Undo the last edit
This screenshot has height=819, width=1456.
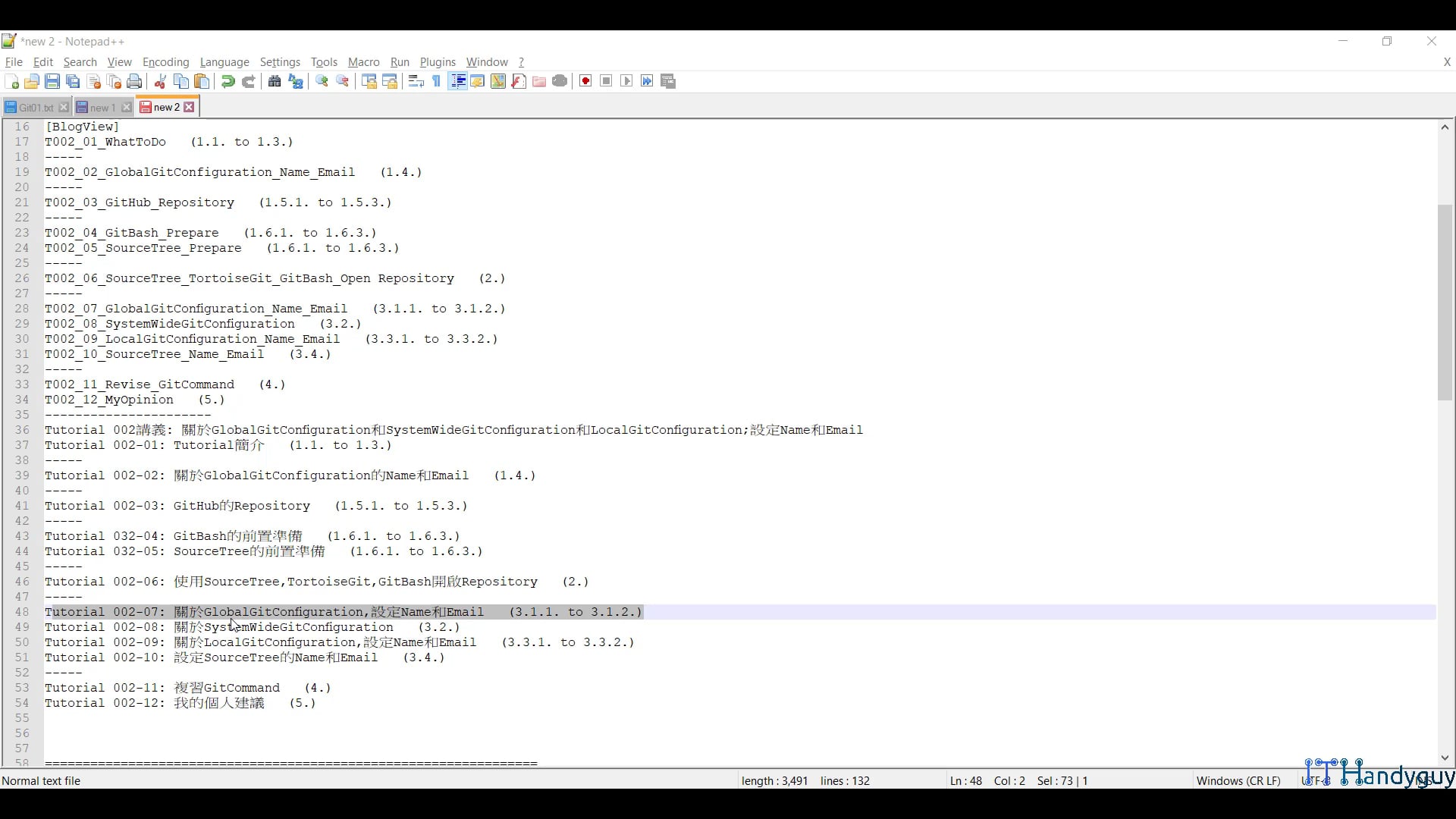point(227,81)
